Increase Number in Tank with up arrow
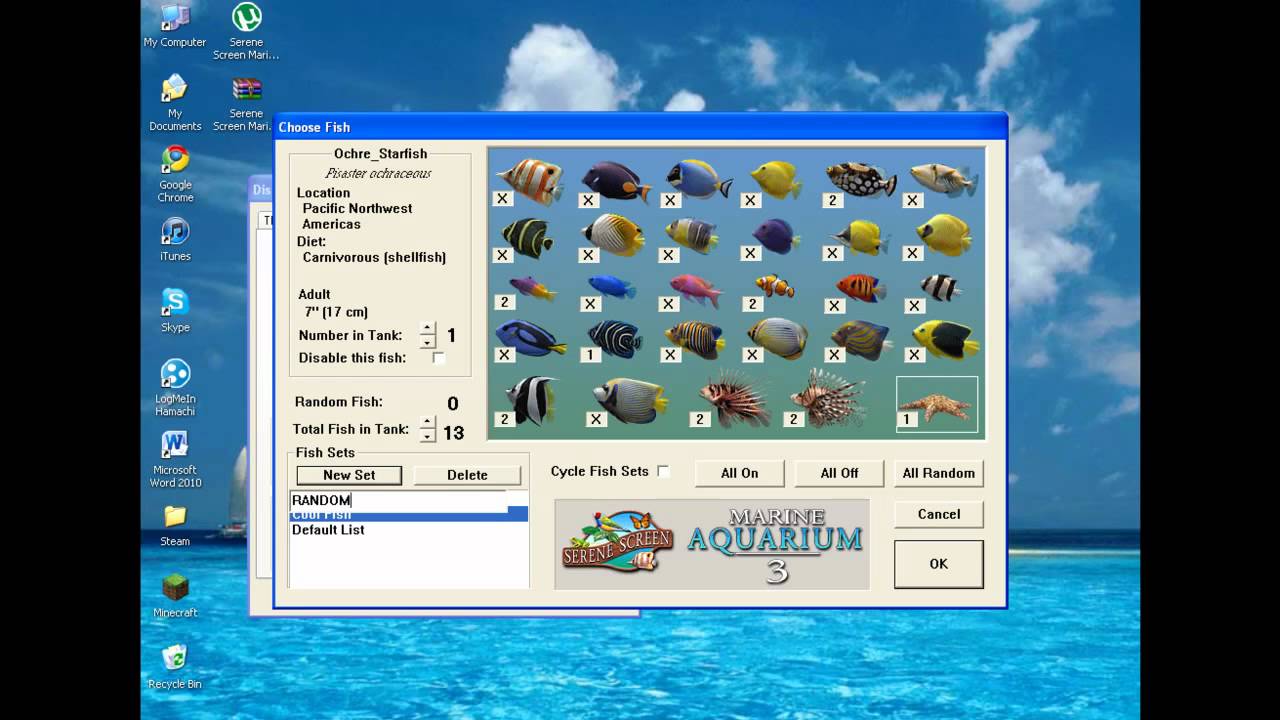 coord(428,329)
